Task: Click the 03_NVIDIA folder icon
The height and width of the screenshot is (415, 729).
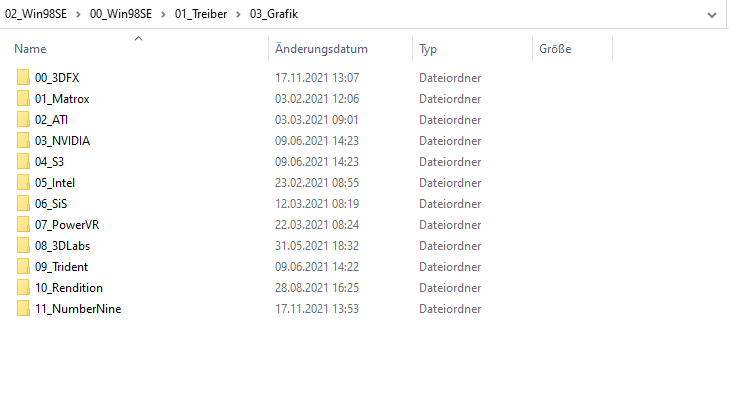Action: 23,140
